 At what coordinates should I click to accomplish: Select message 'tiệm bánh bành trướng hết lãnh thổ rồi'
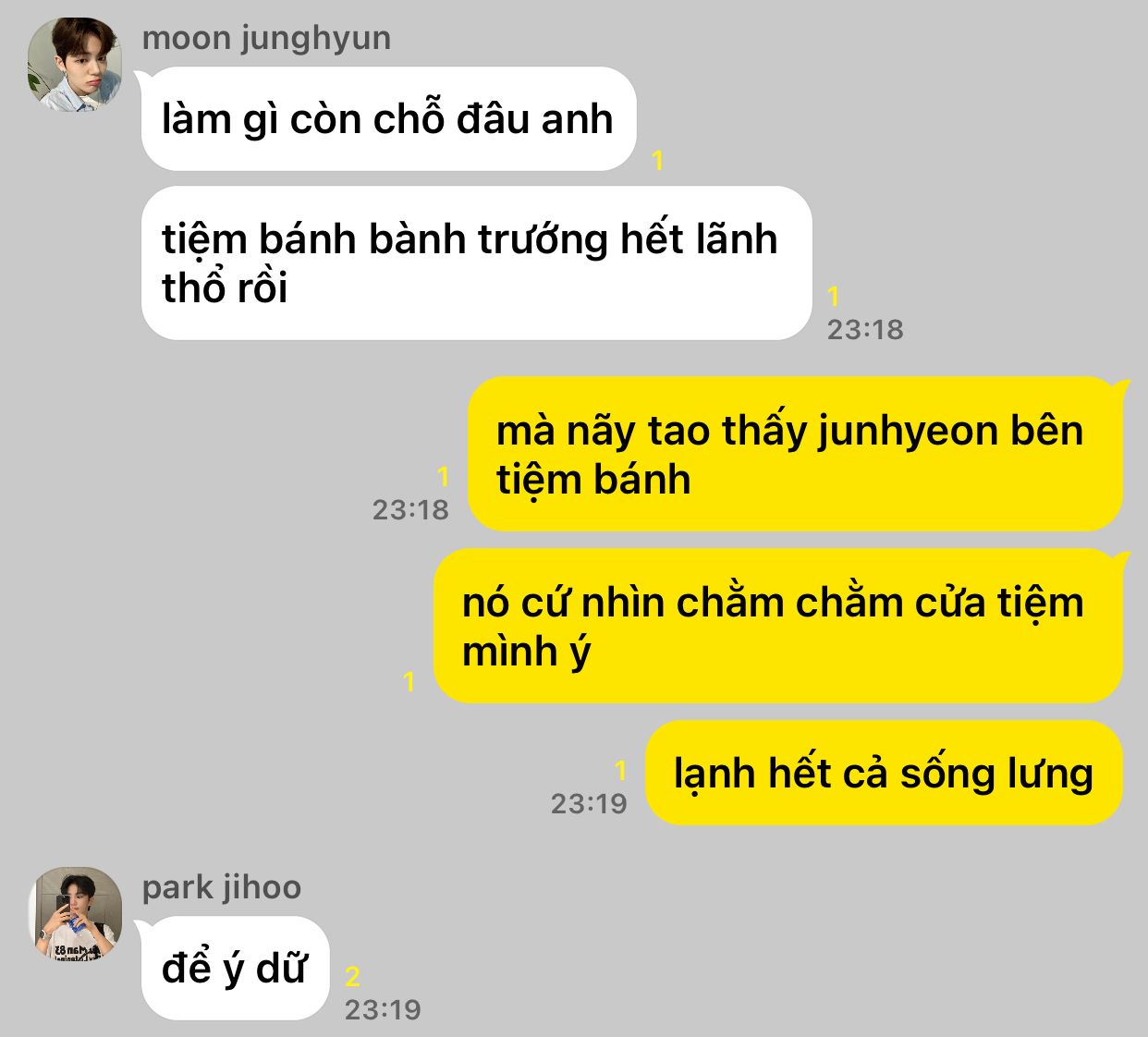476,263
